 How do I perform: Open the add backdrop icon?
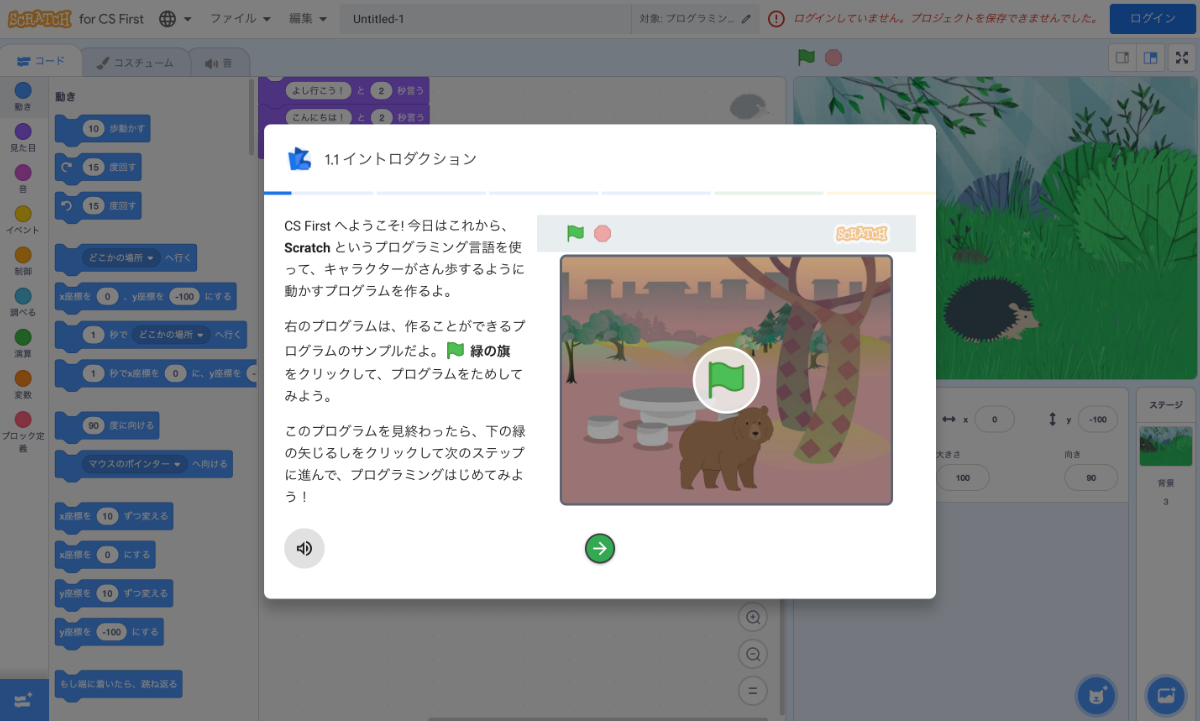[x=1165, y=695]
